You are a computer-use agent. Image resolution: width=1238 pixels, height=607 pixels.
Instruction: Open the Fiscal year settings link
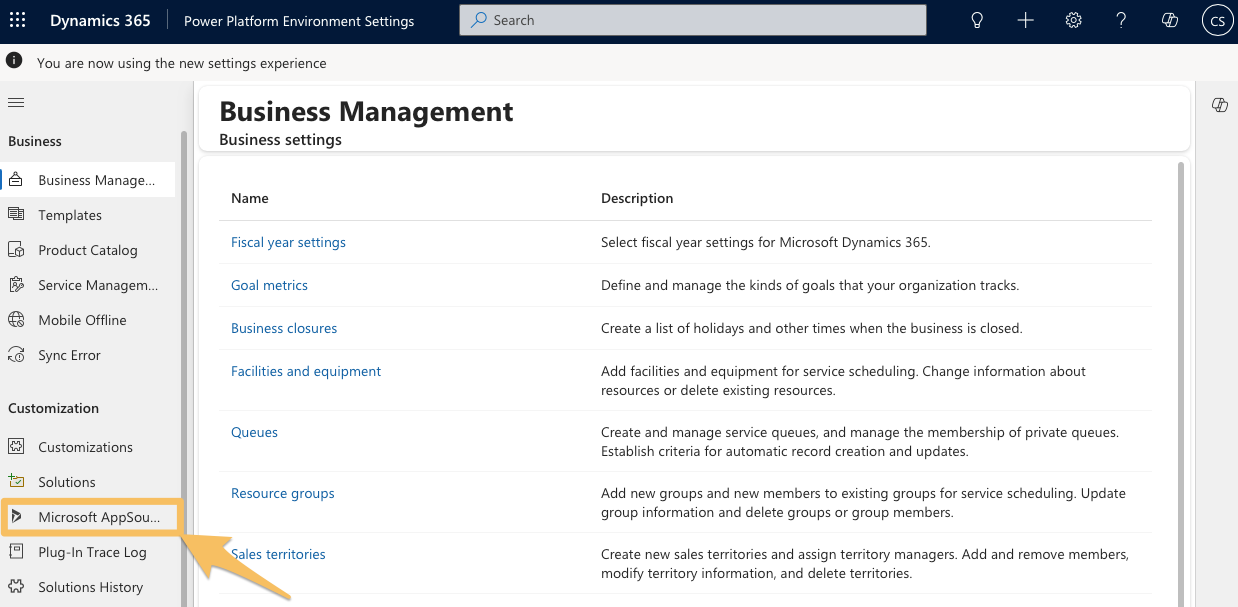[x=288, y=242]
